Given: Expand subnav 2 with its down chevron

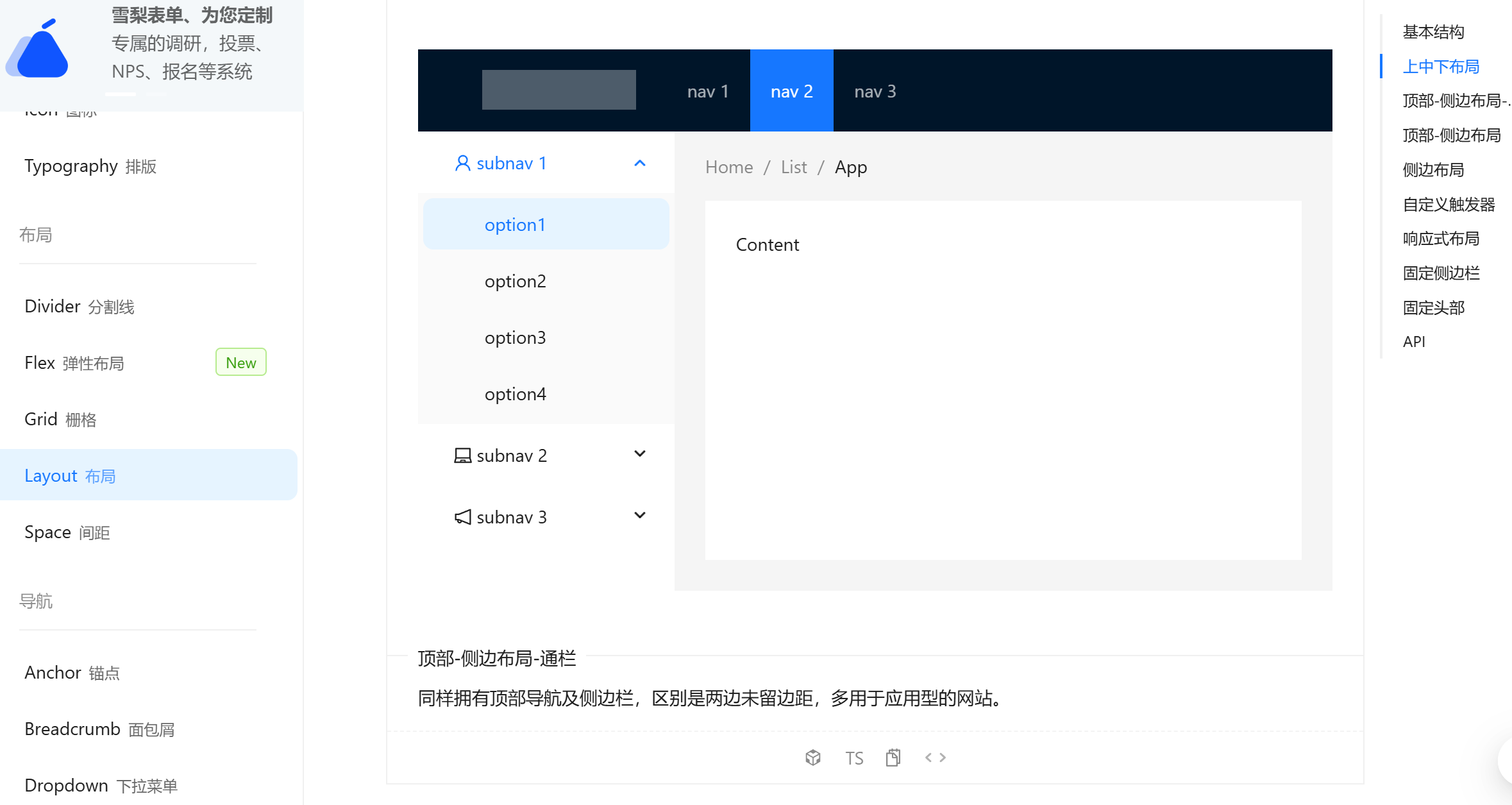Looking at the screenshot, I should 640,454.
